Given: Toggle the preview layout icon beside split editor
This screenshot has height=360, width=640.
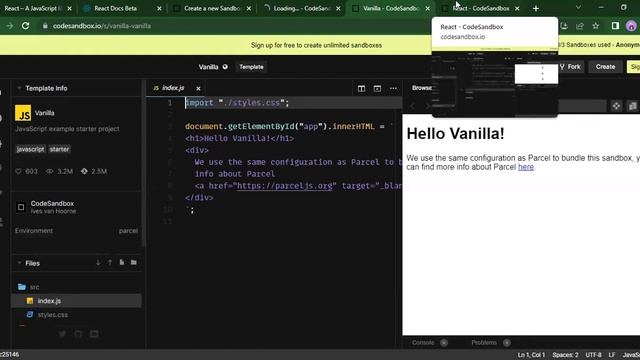Looking at the screenshot, I should click(377, 89).
